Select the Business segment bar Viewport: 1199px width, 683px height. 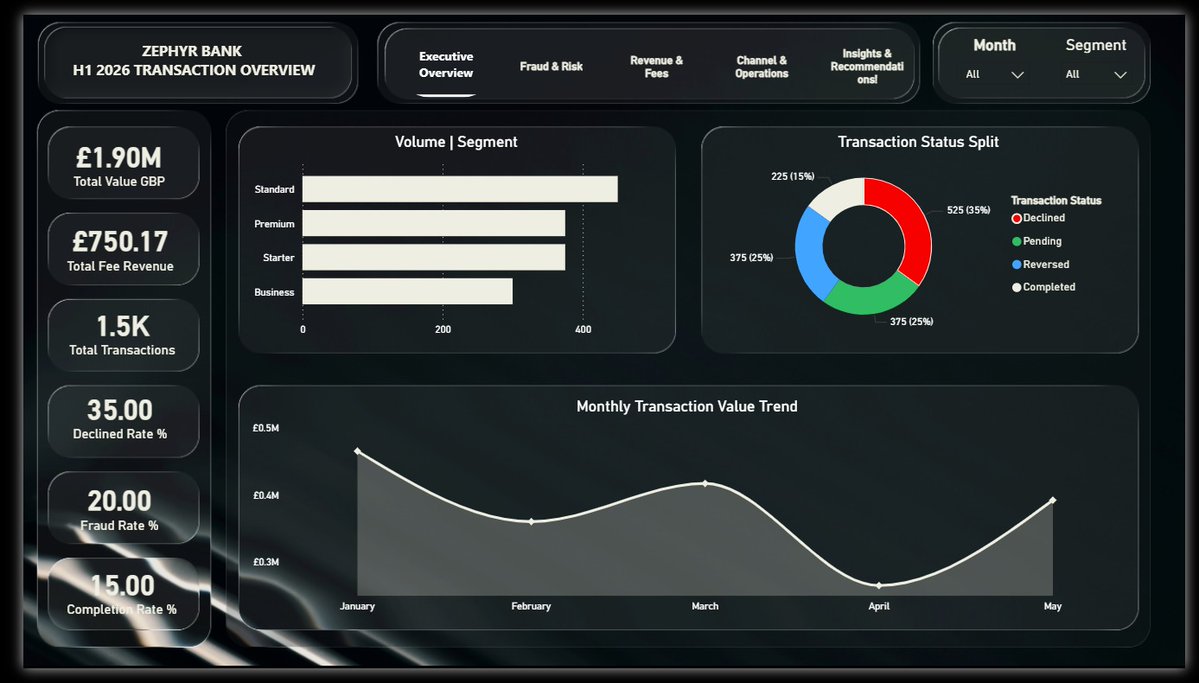point(408,291)
